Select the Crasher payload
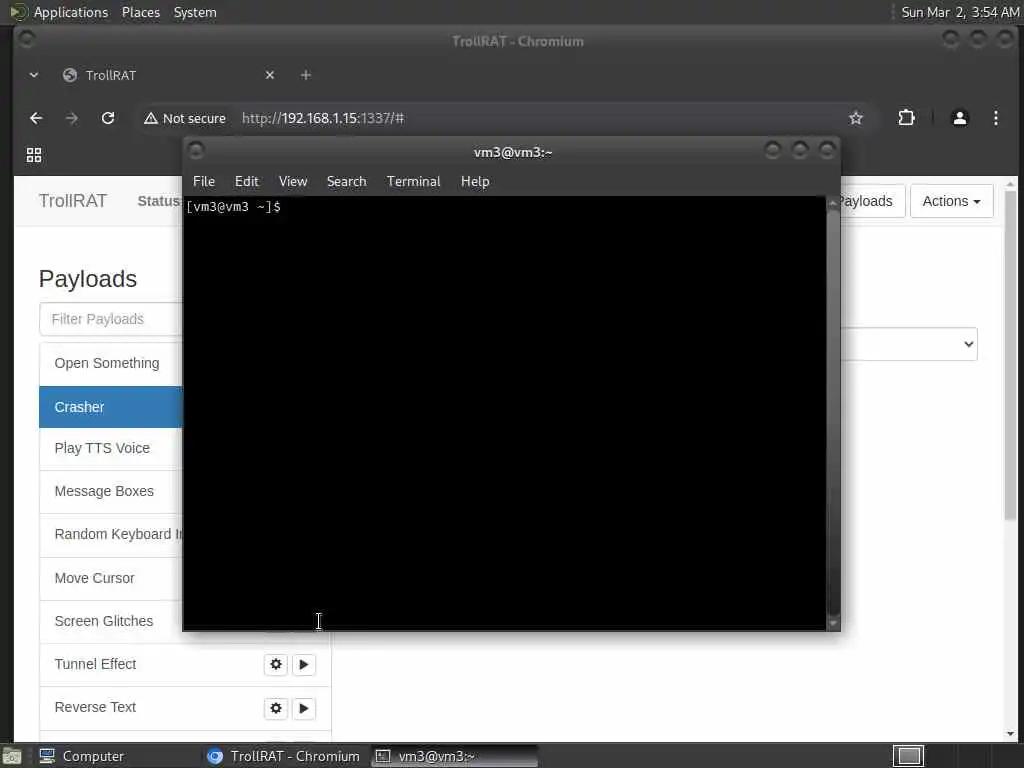This screenshot has width=1024, height=768. point(111,407)
